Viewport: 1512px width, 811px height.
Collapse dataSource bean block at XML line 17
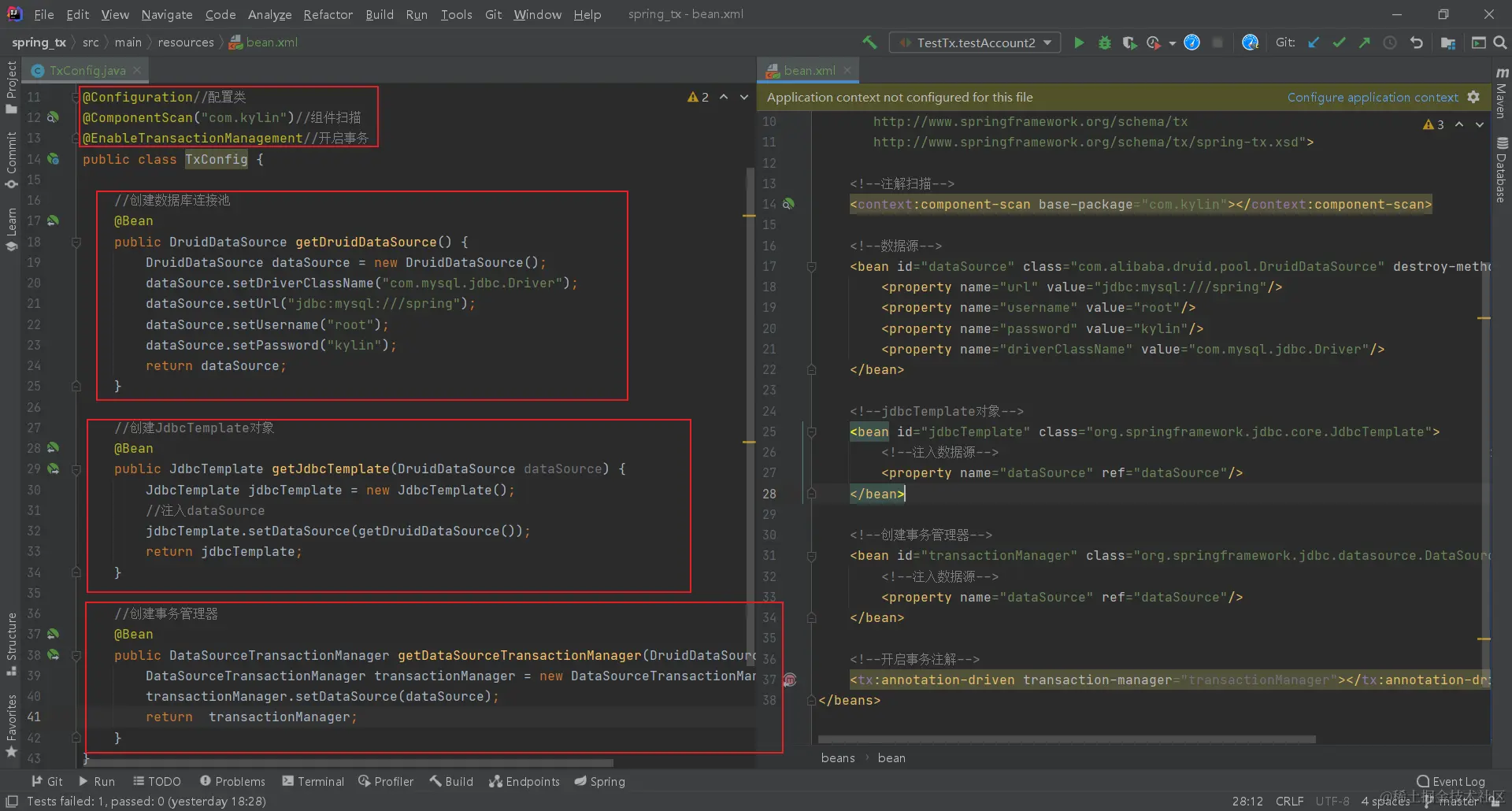811,267
